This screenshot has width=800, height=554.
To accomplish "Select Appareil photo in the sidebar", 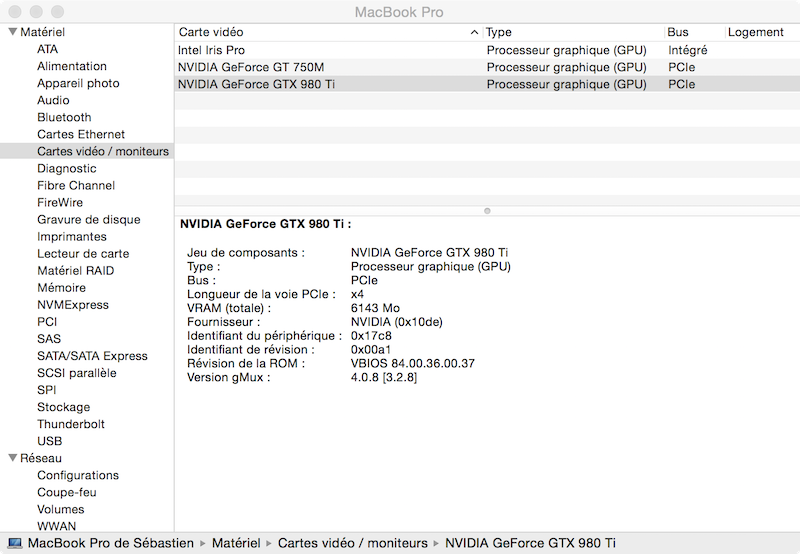I will point(78,83).
